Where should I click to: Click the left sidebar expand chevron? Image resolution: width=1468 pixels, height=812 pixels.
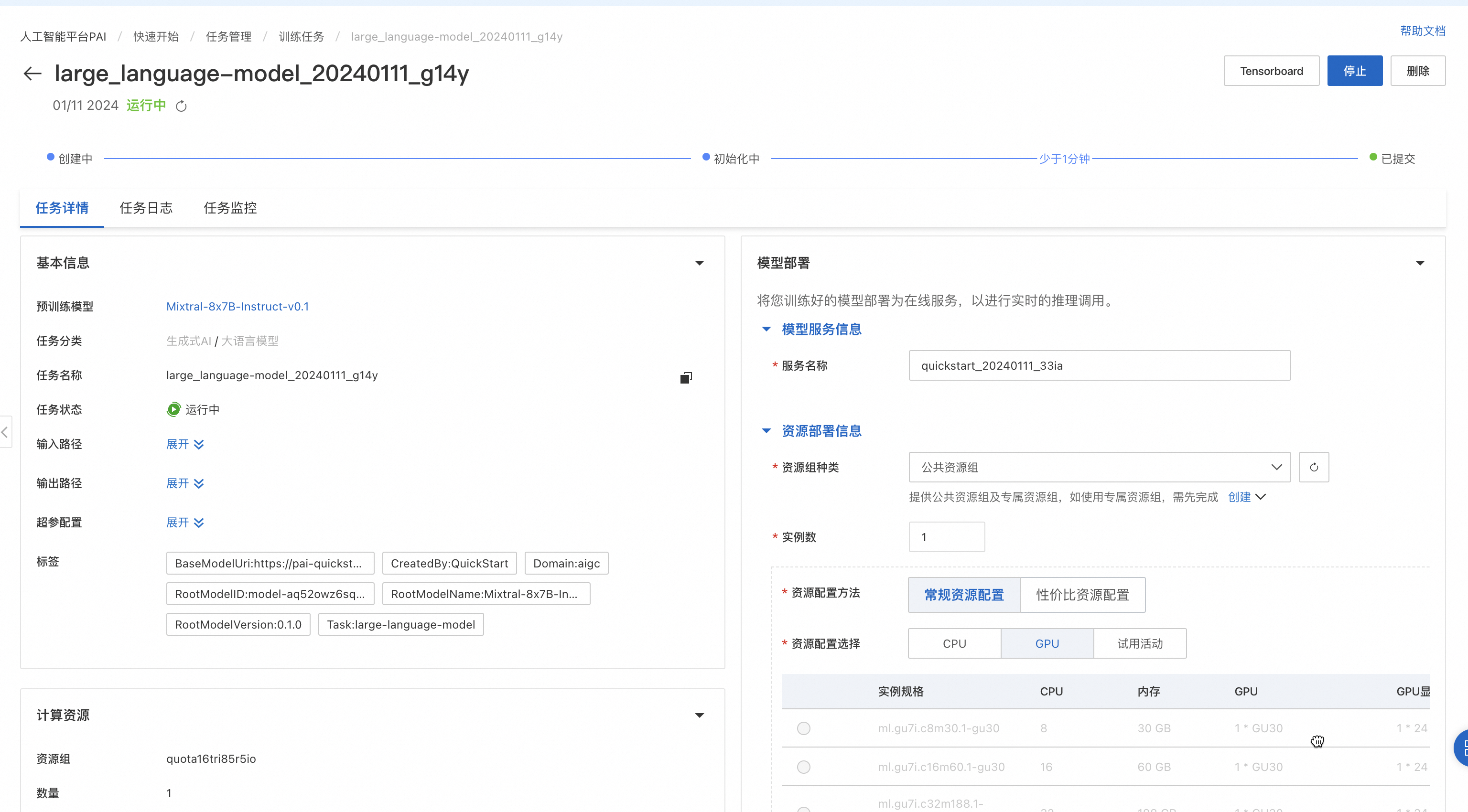(5, 432)
